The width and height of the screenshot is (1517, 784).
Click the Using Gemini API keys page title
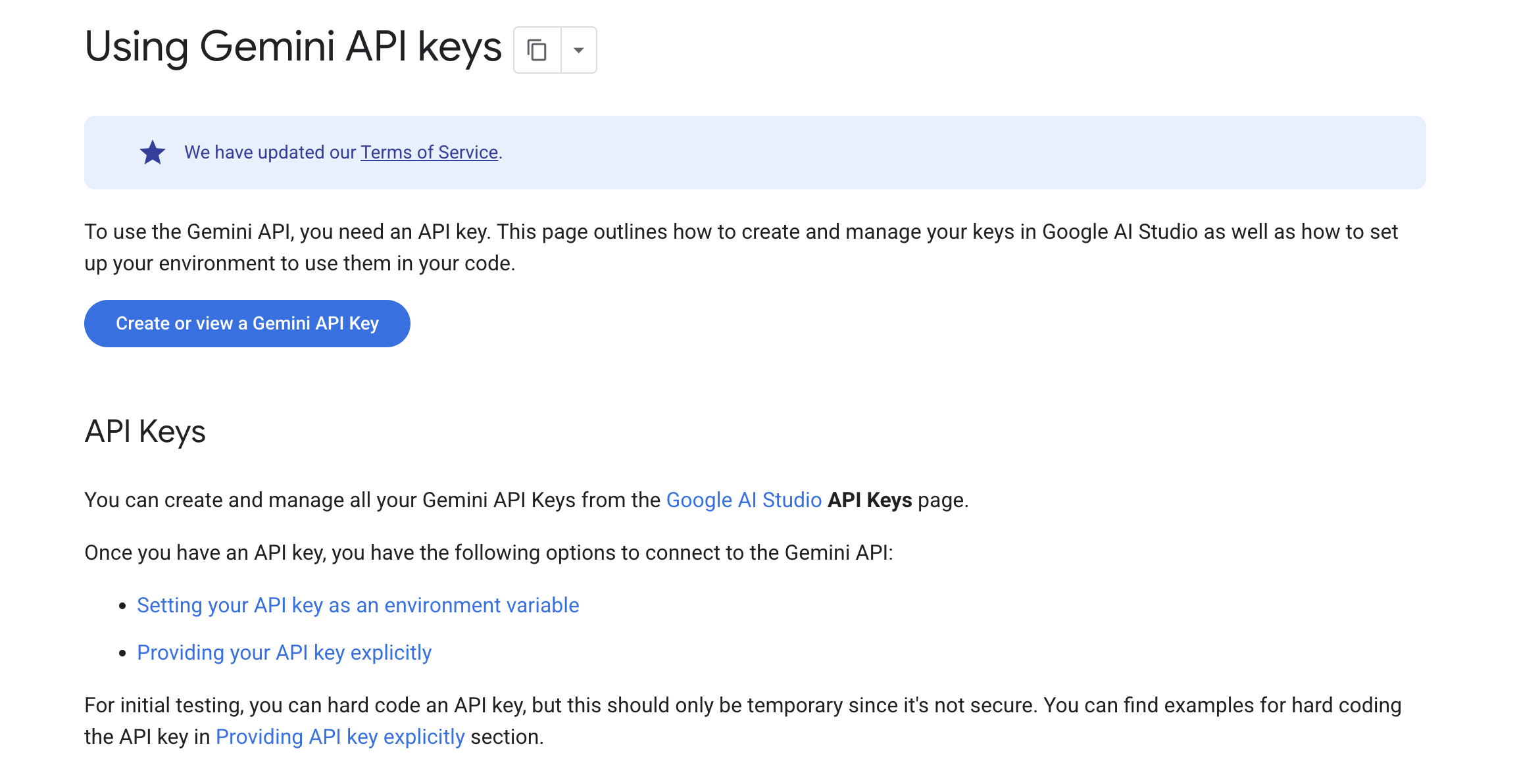point(293,47)
